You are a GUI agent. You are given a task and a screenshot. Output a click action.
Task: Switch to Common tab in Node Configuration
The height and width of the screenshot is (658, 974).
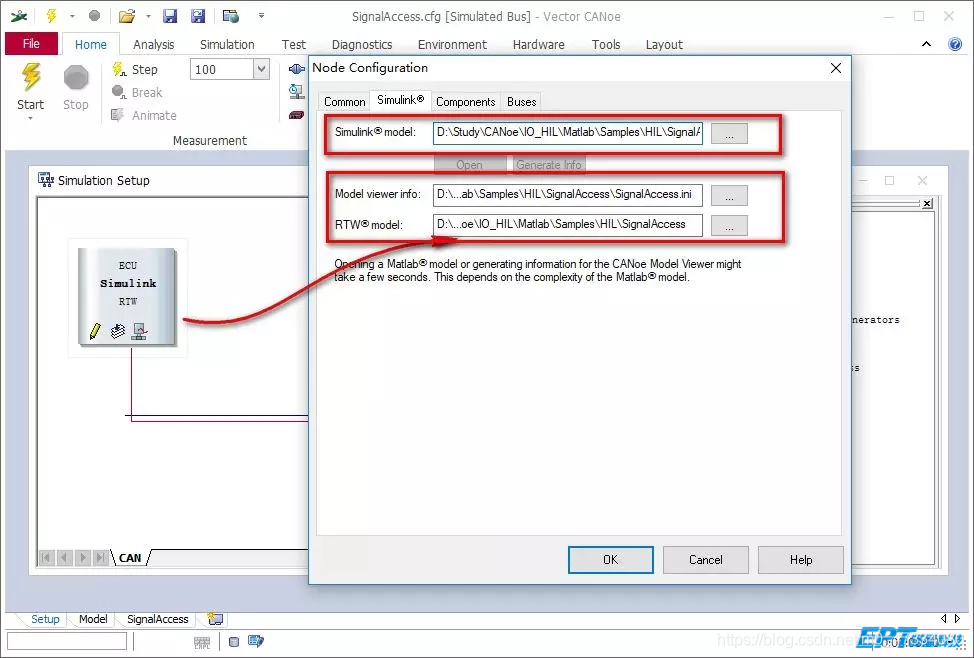(344, 102)
